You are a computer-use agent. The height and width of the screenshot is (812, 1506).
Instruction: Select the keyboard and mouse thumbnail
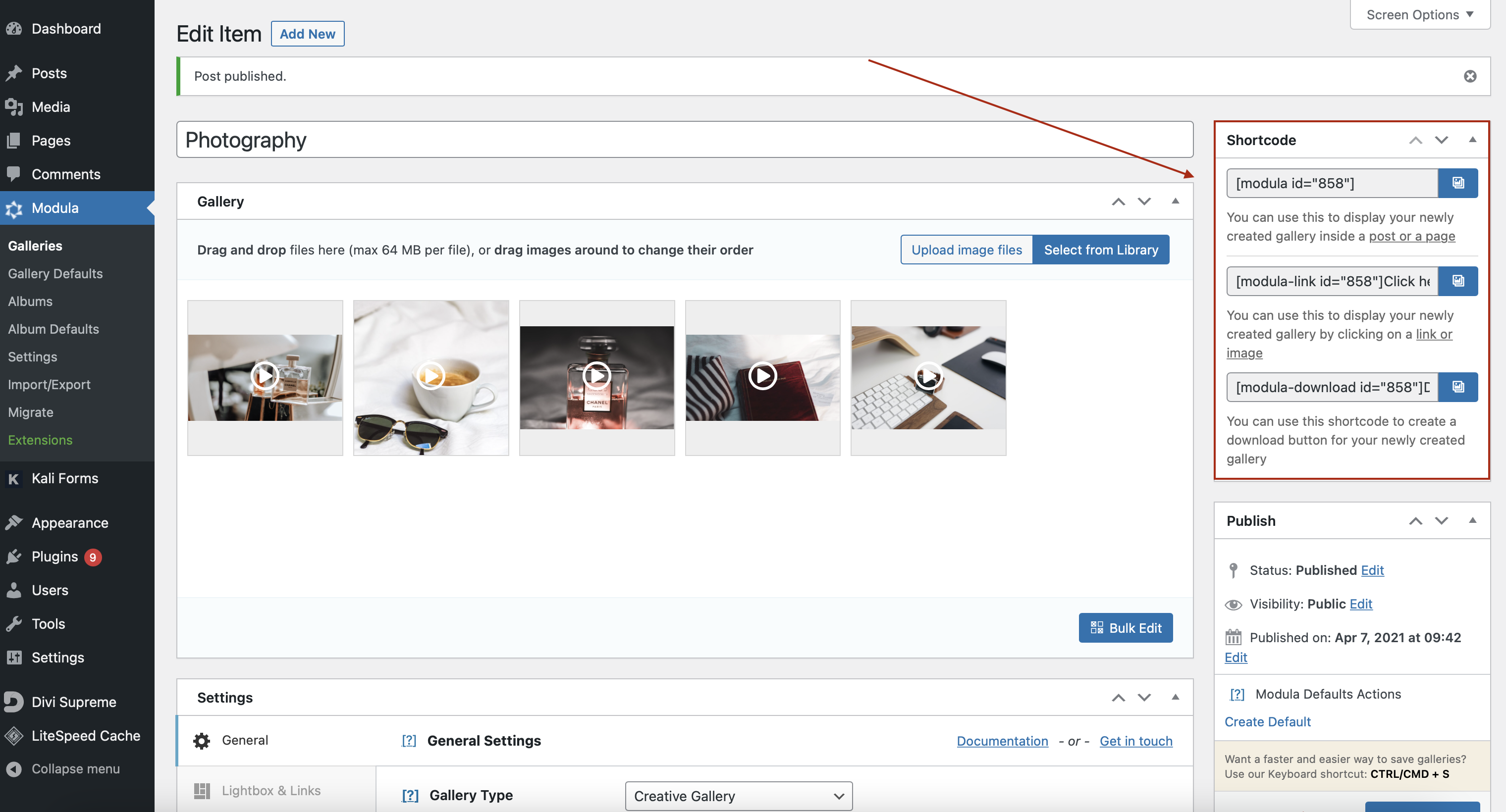928,378
